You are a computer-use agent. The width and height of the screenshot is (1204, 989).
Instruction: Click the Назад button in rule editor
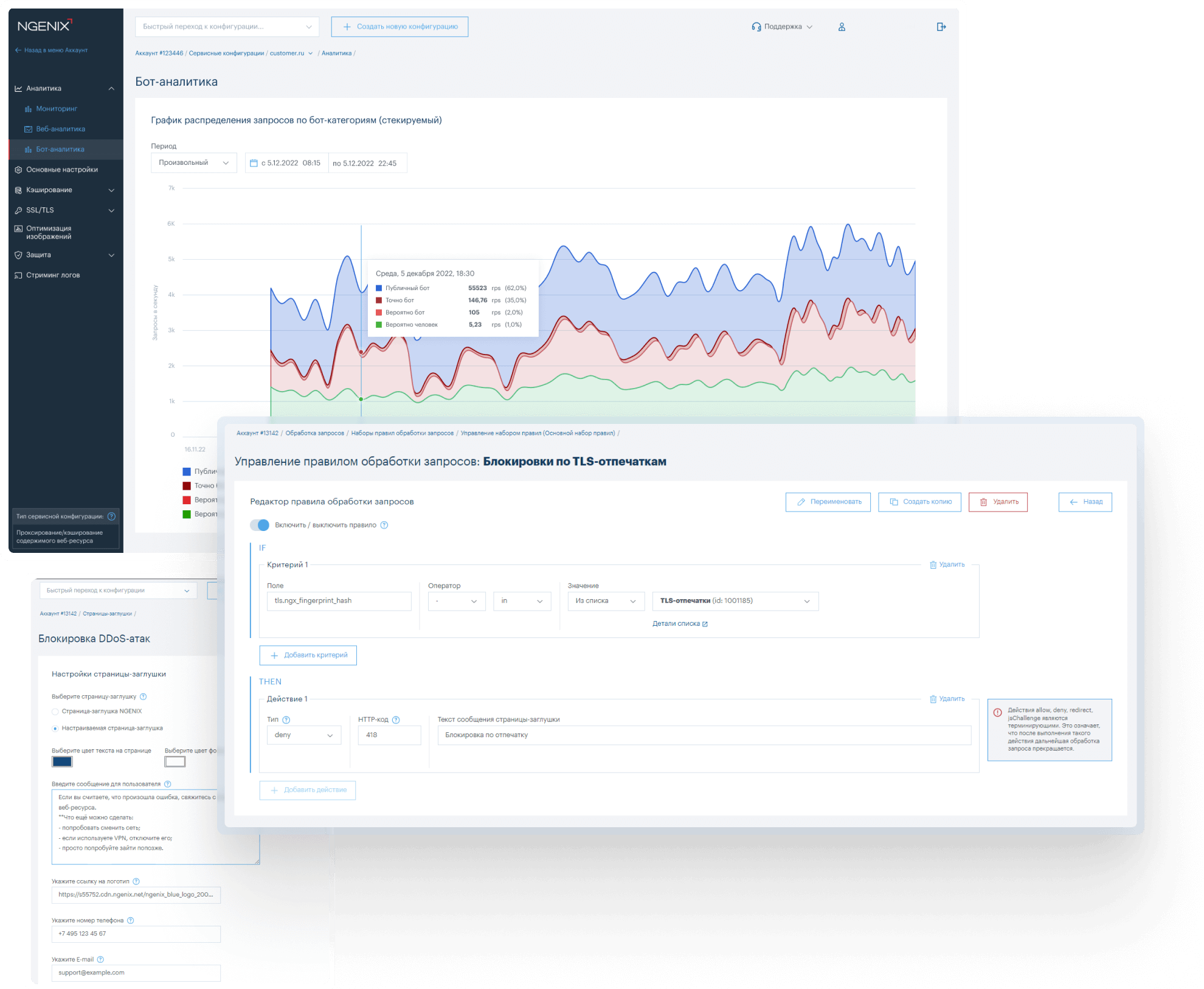[1085, 502]
